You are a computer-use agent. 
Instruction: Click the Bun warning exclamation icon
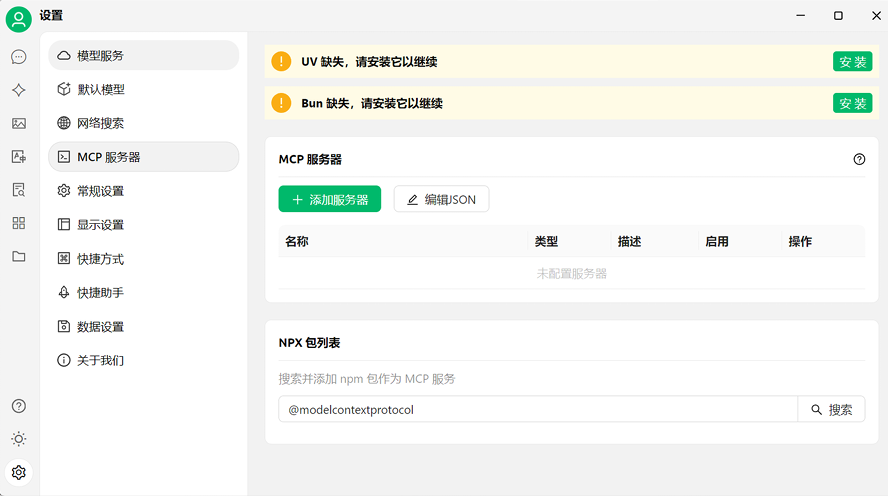[281, 103]
